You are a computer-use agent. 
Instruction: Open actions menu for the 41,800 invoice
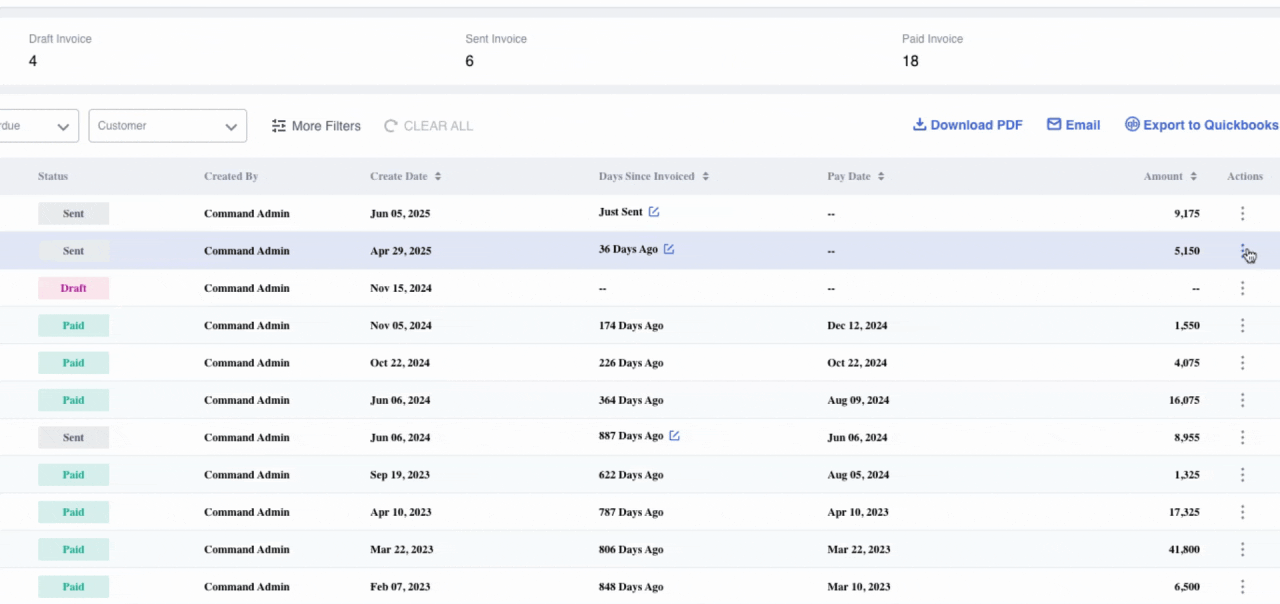click(x=1242, y=549)
